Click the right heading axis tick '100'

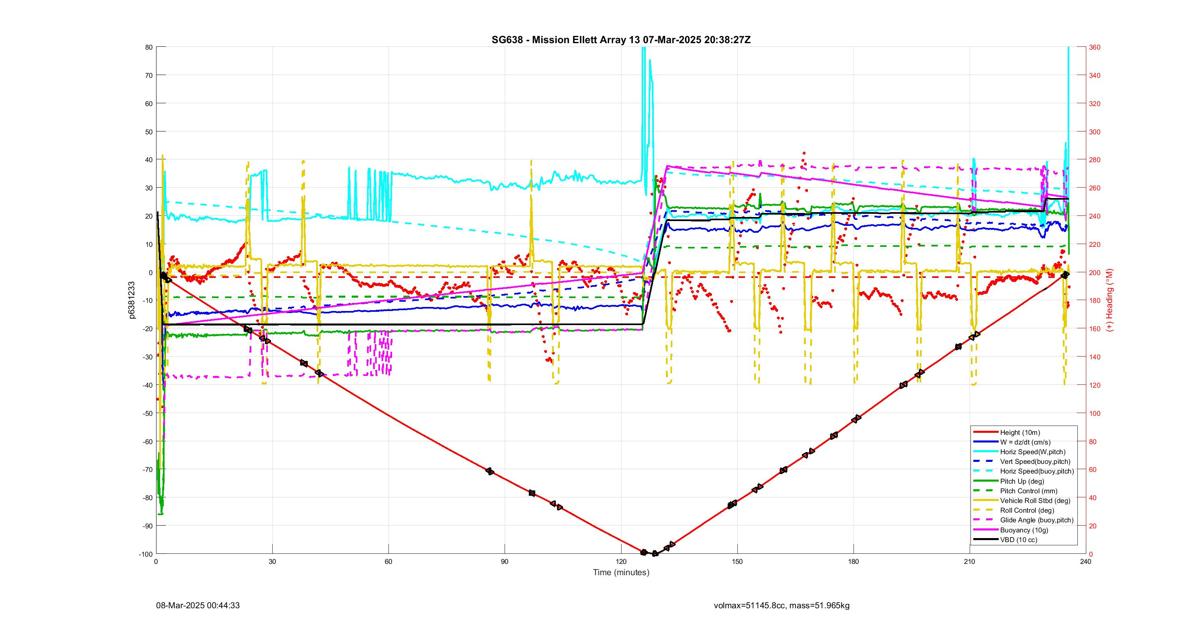[1095, 413]
